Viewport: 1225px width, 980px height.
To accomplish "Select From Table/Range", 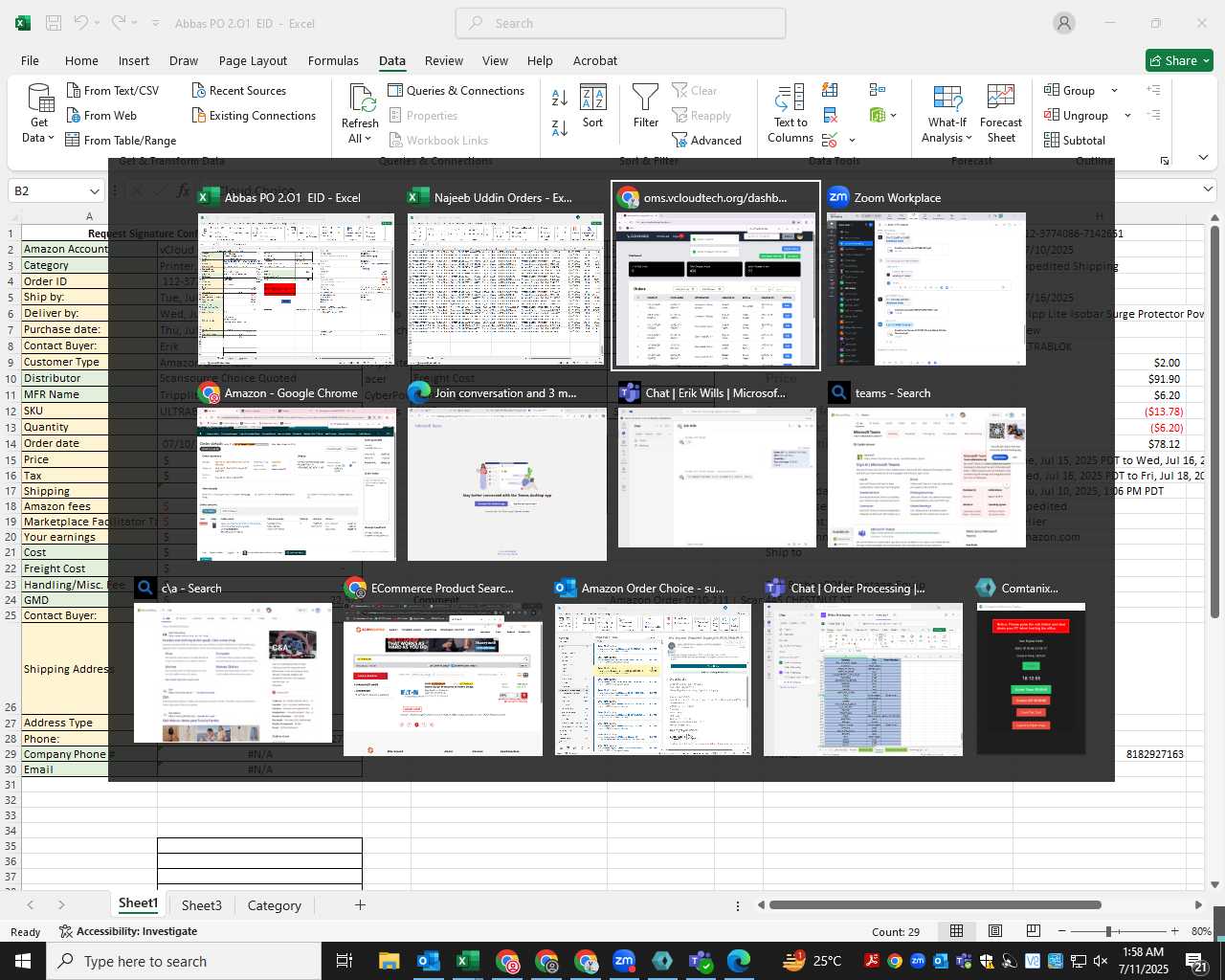I will click(x=121, y=140).
